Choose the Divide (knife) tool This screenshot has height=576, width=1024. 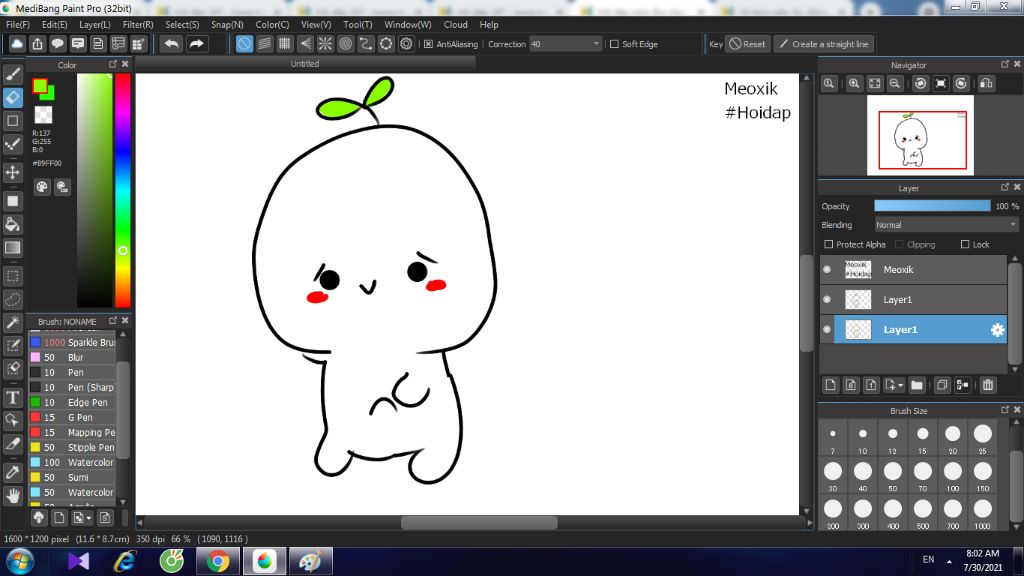click(x=12, y=444)
